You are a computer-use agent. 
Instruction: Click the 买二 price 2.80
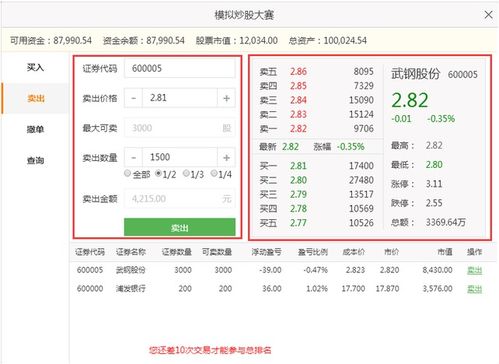click(298, 180)
